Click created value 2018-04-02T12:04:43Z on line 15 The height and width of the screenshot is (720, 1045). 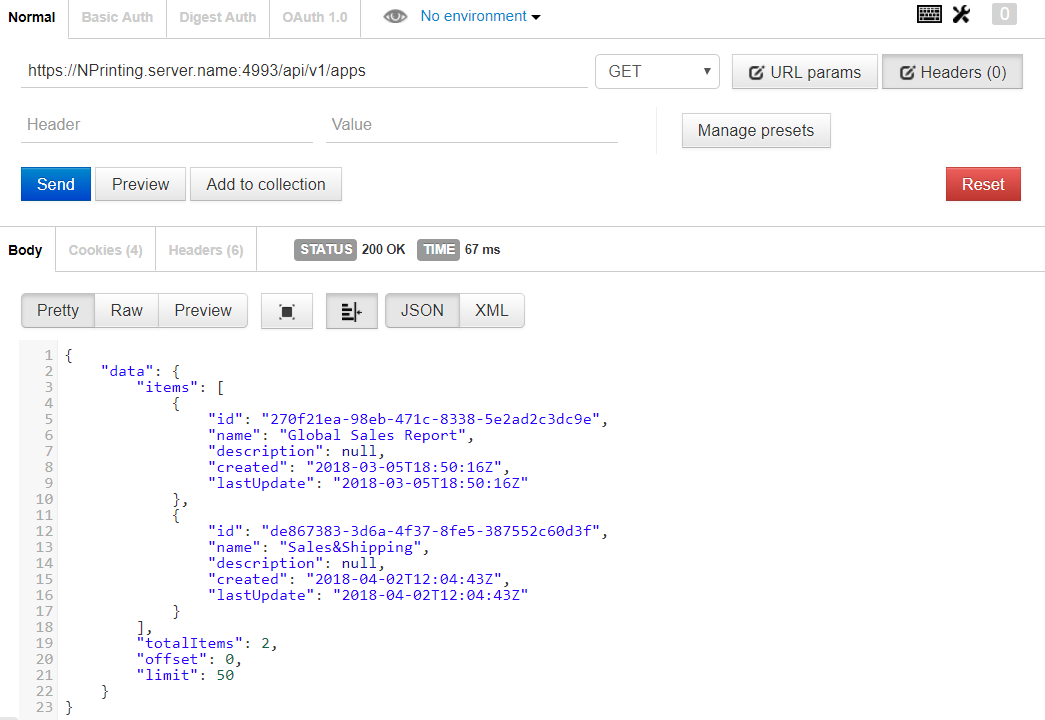404,579
